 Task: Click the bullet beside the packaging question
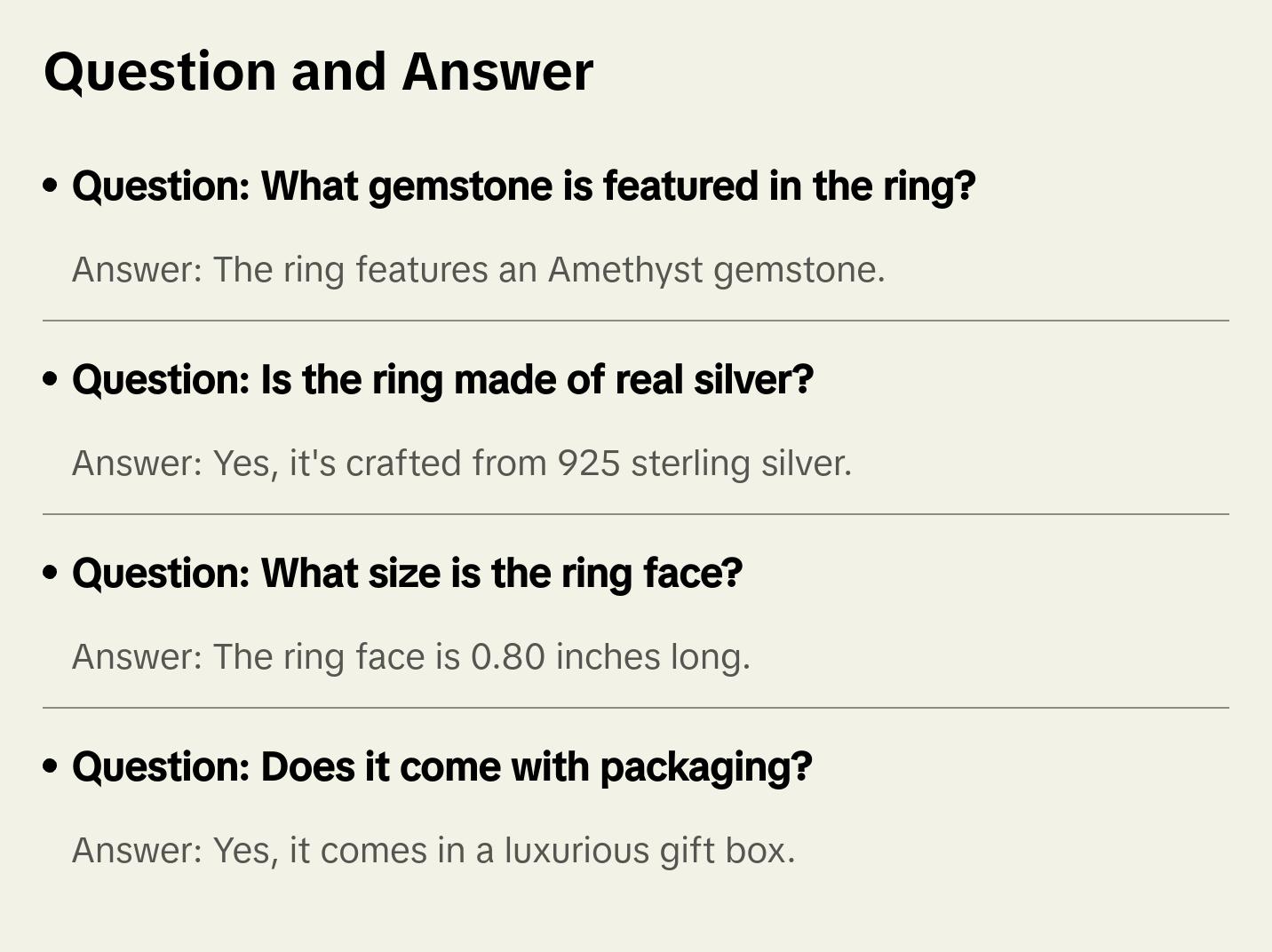(51, 767)
